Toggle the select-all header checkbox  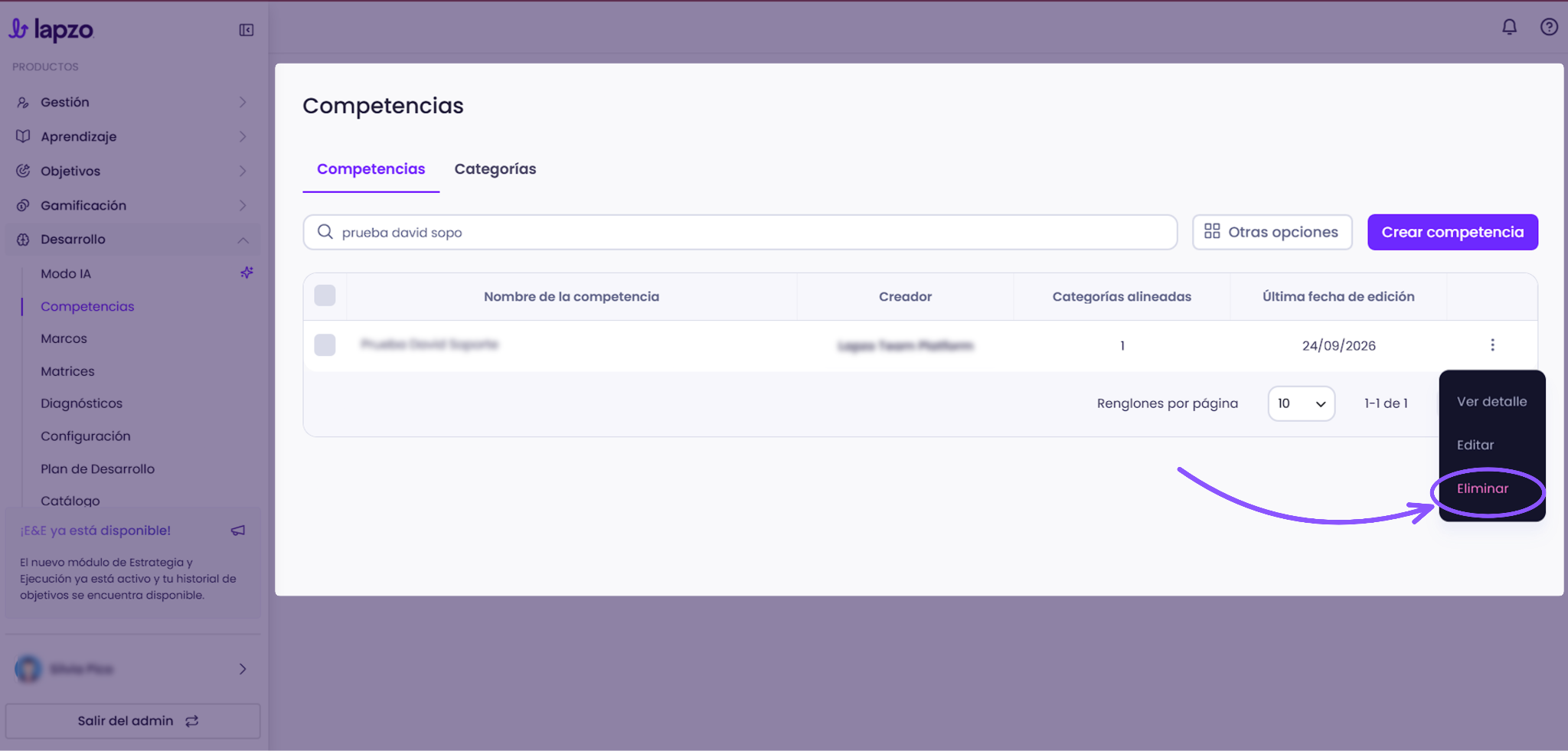[325, 296]
